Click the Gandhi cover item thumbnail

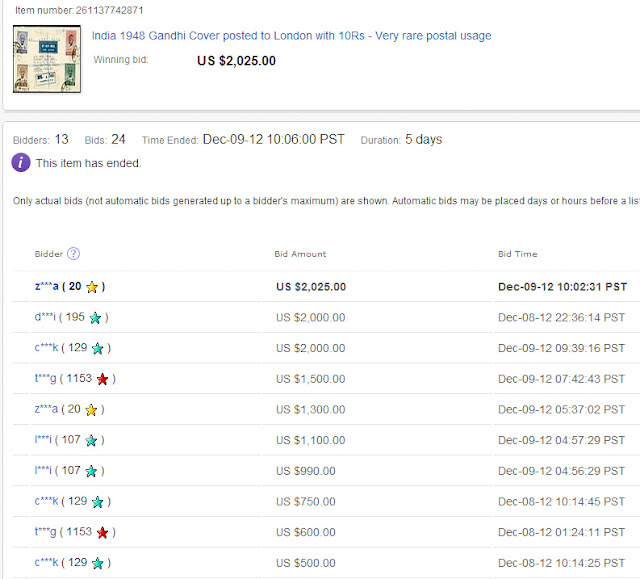tap(47, 59)
